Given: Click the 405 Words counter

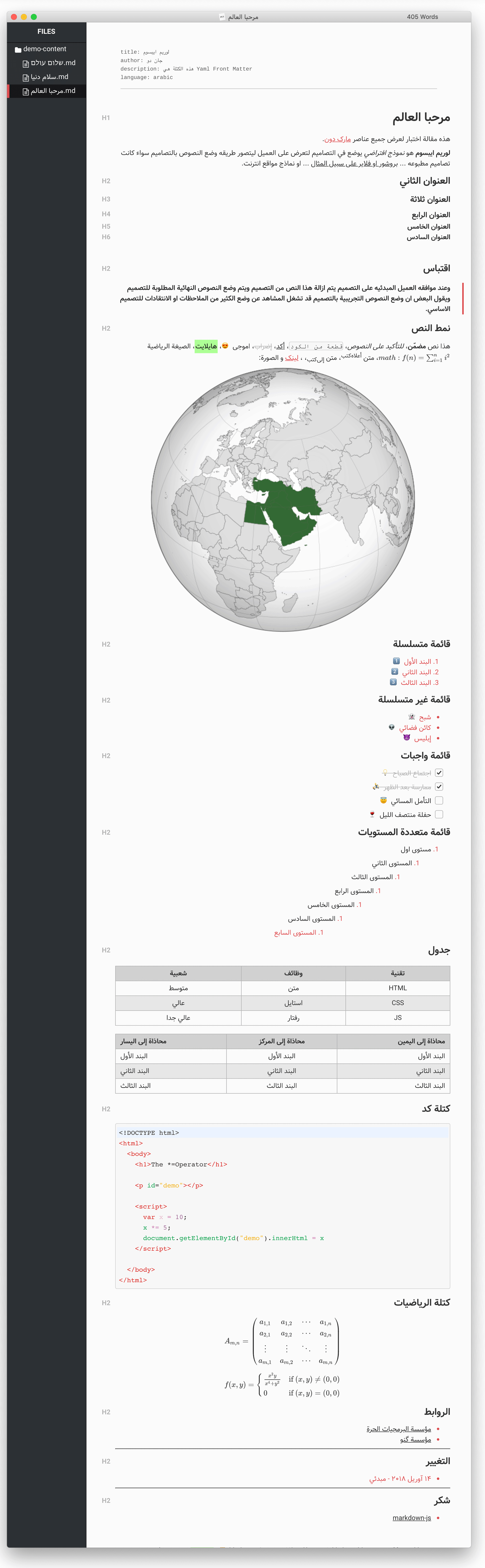Looking at the screenshot, I should coord(422,17).
